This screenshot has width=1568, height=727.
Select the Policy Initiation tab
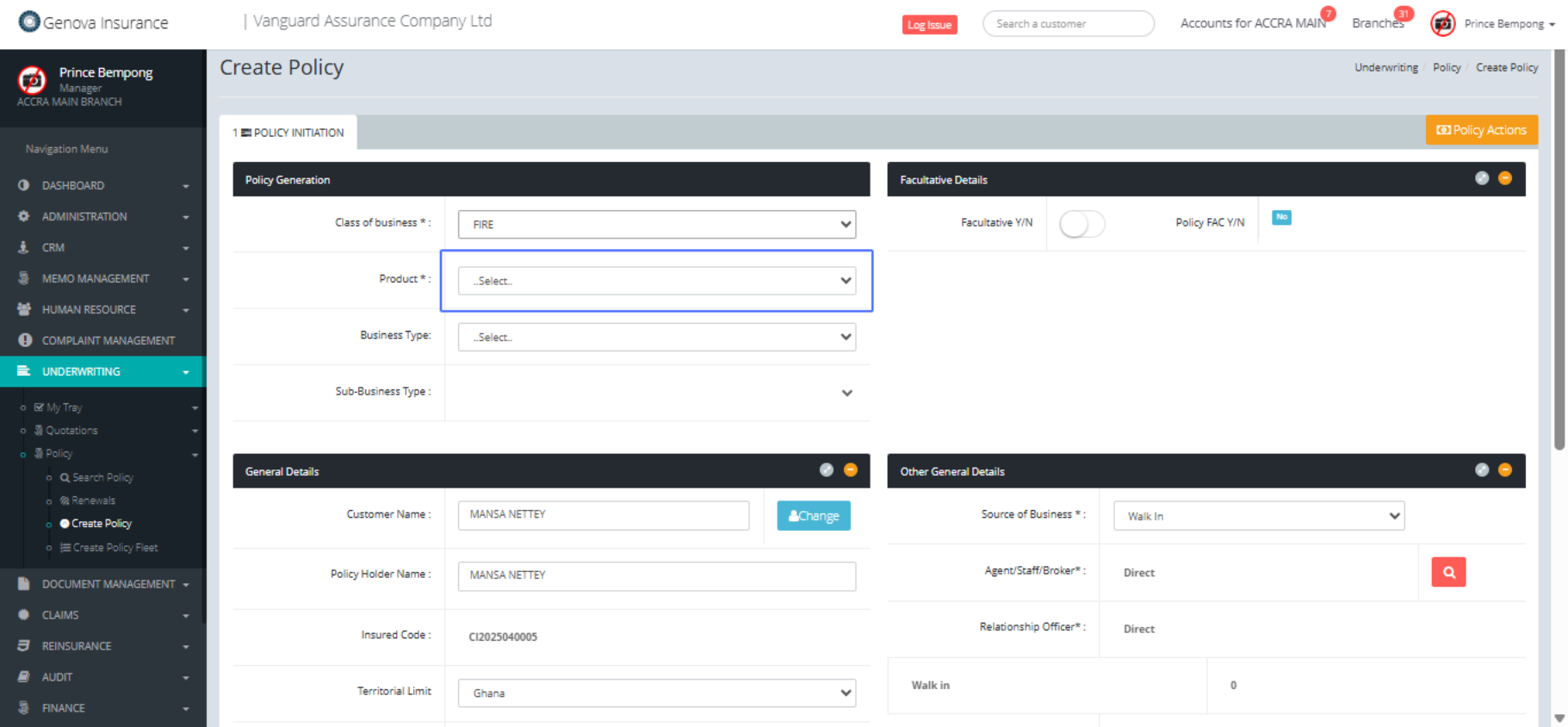tap(288, 133)
